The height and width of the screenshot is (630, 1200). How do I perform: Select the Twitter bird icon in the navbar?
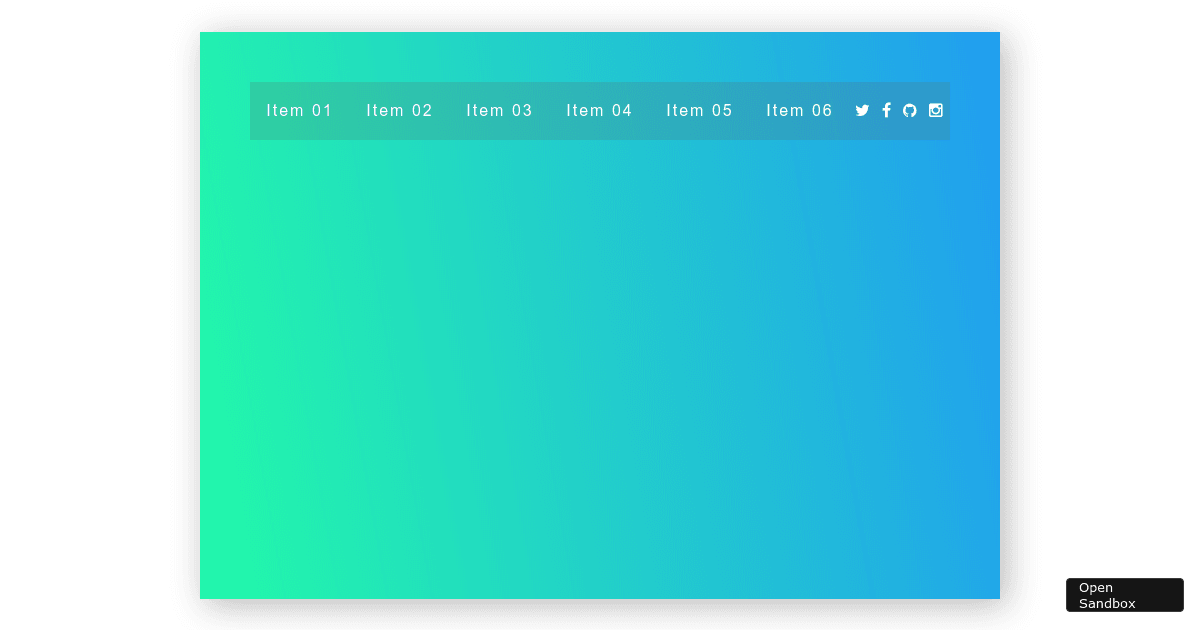pos(862,110)
